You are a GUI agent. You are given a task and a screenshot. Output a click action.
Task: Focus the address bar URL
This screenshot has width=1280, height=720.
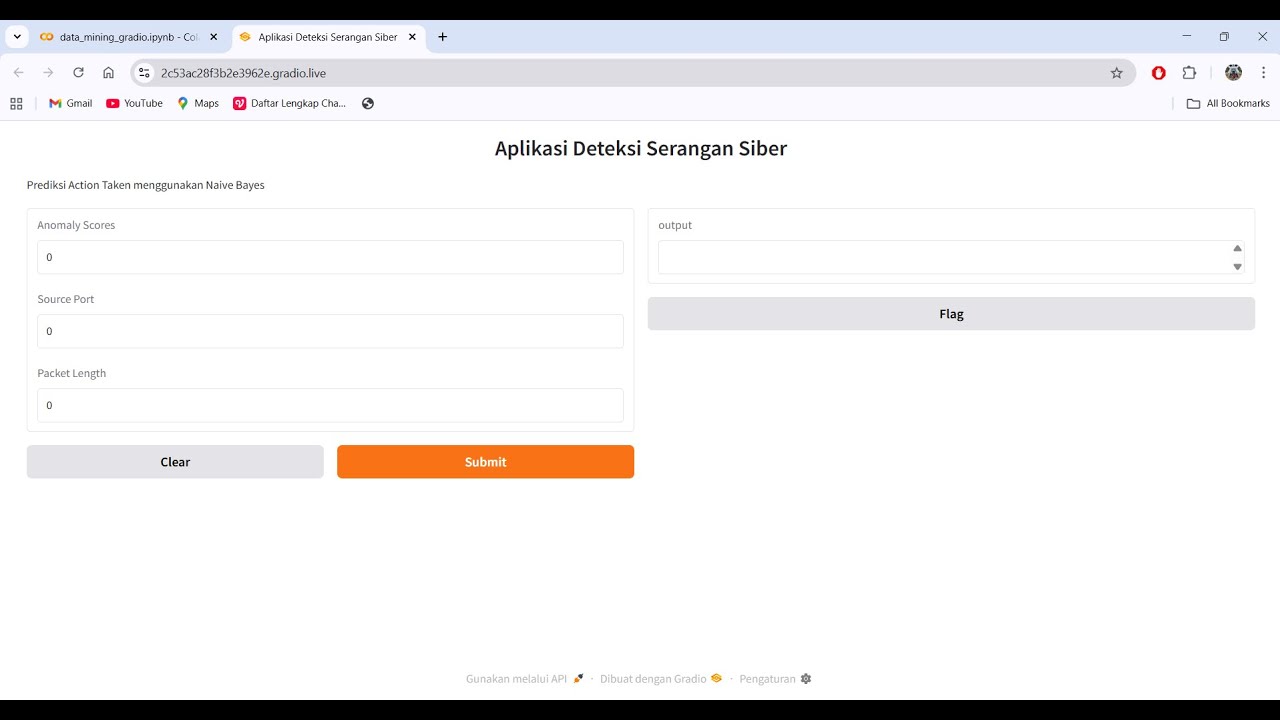coord(243,73)
